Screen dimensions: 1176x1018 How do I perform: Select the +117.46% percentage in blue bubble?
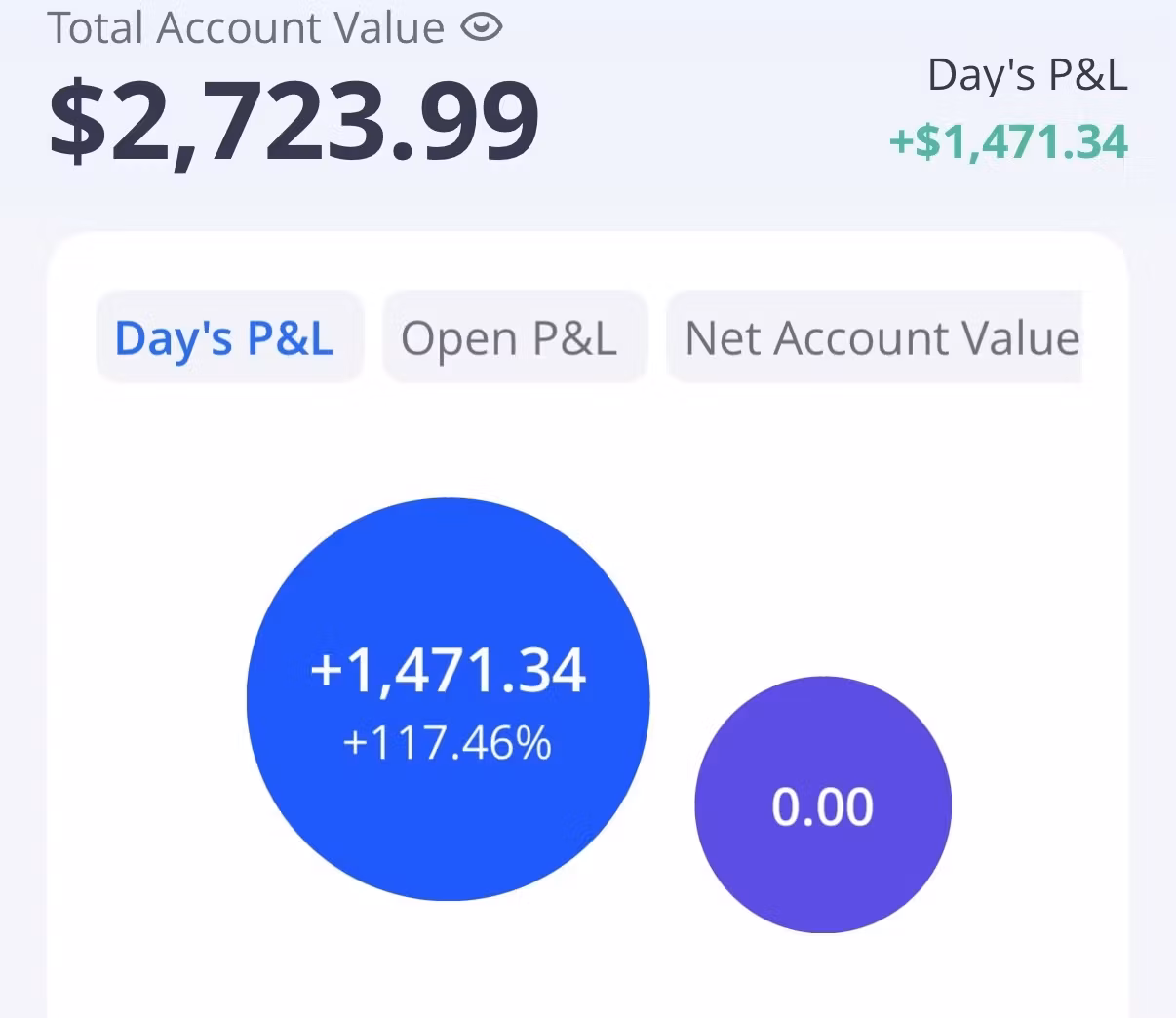[x=448, y=744]
